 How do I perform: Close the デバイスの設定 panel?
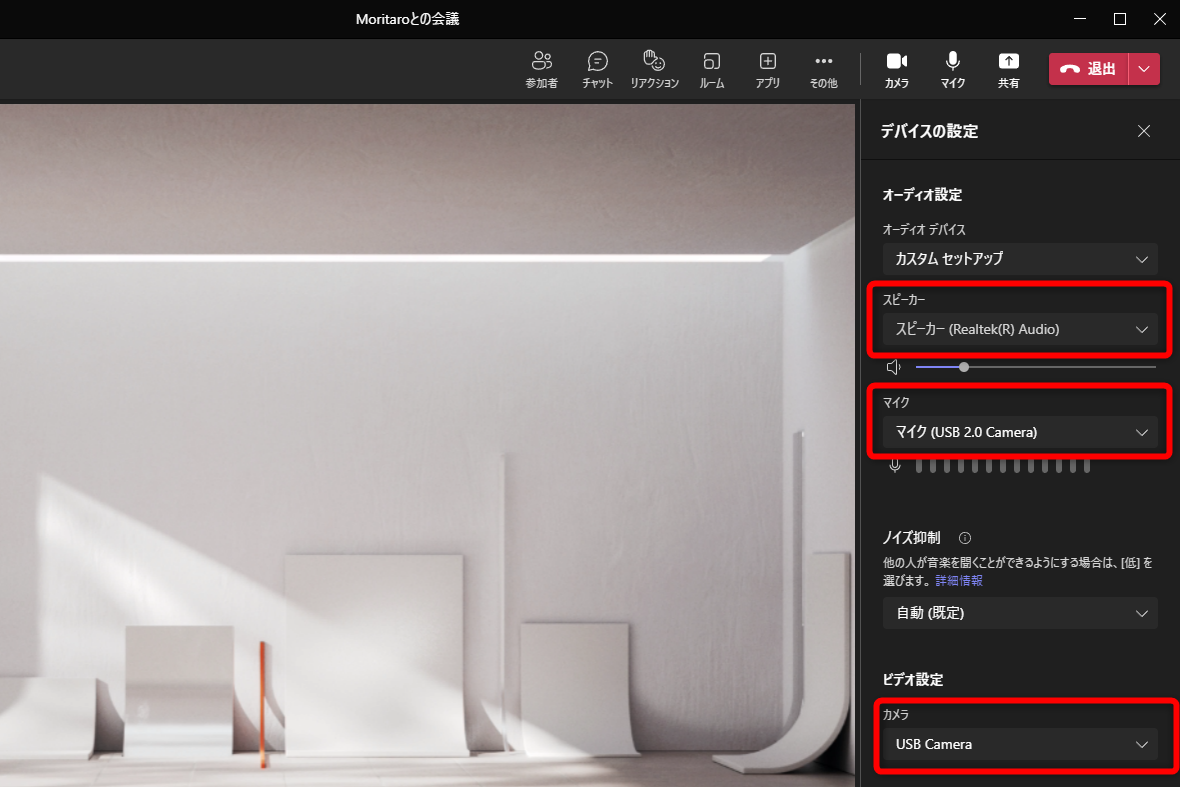pyautogui.click(x=1144, y=131)
